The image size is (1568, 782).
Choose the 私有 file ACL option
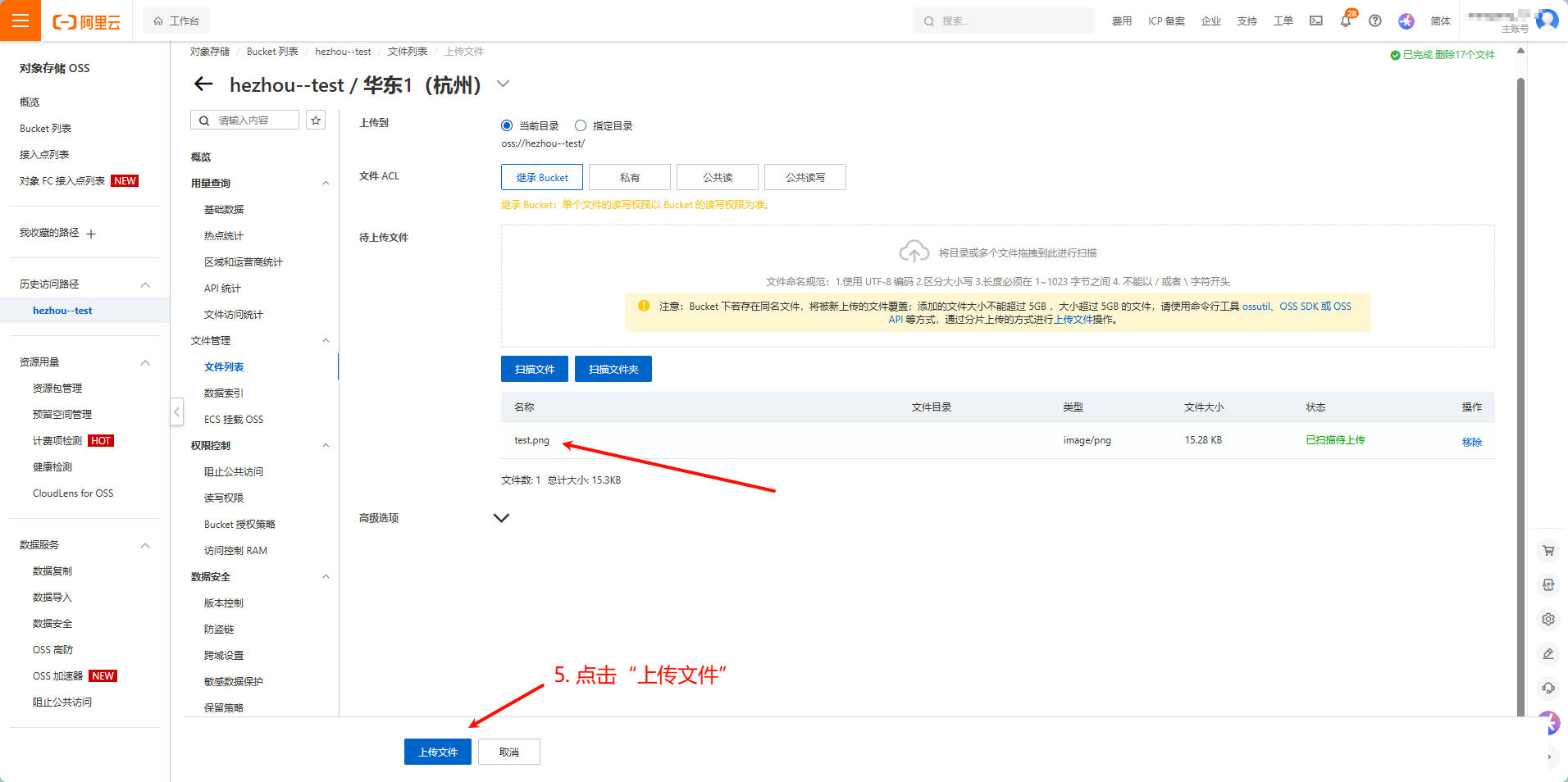(x=630, y=177)
